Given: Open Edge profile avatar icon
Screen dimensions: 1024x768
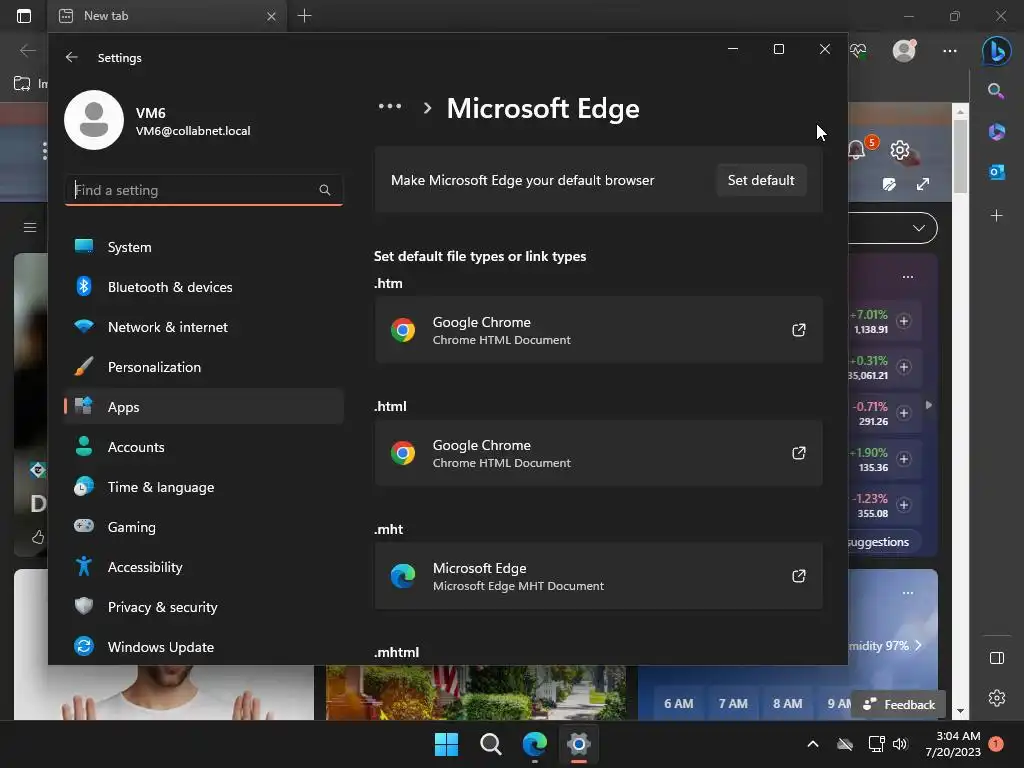Looking at the screenshot, I should (904, 50).
